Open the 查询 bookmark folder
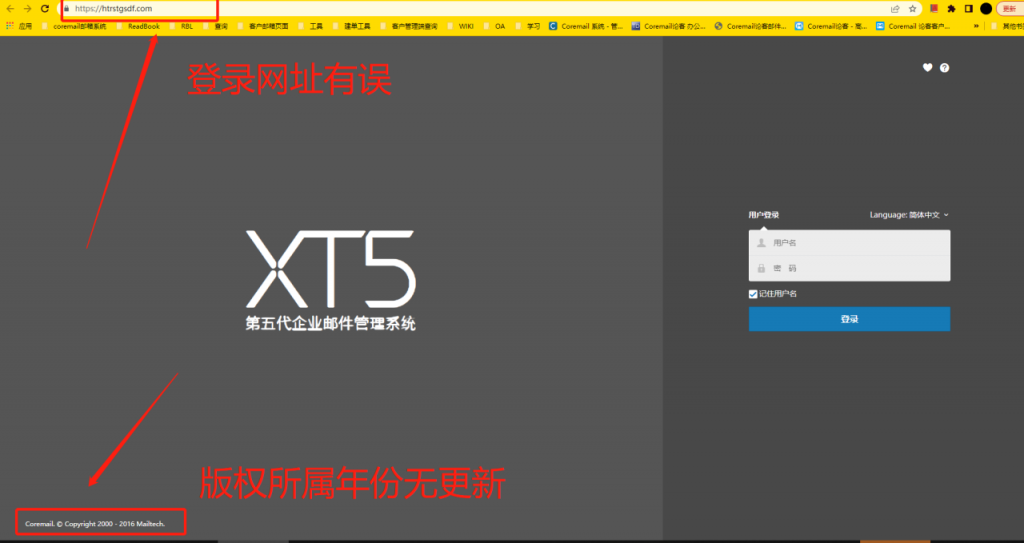Image resolution: width=1024 pixels, height=543 pixels. 216,26
